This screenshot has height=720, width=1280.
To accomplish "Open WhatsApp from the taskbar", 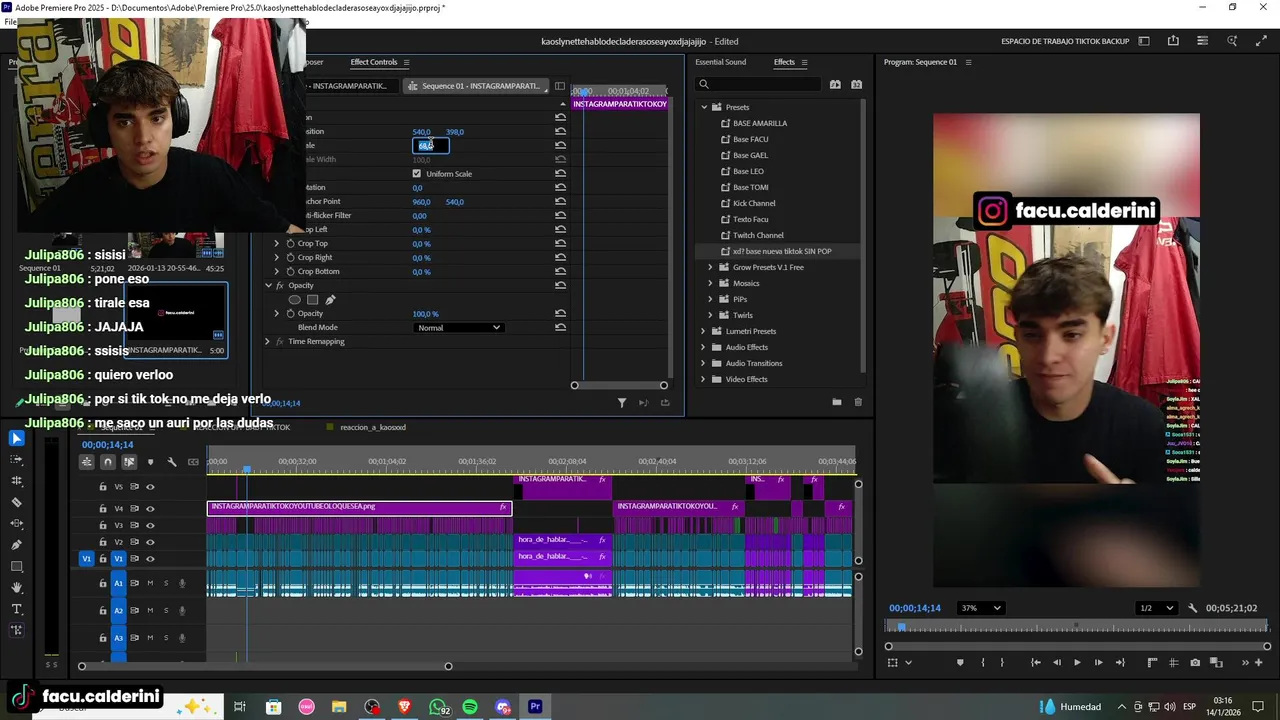I will (x=437, y=707).
